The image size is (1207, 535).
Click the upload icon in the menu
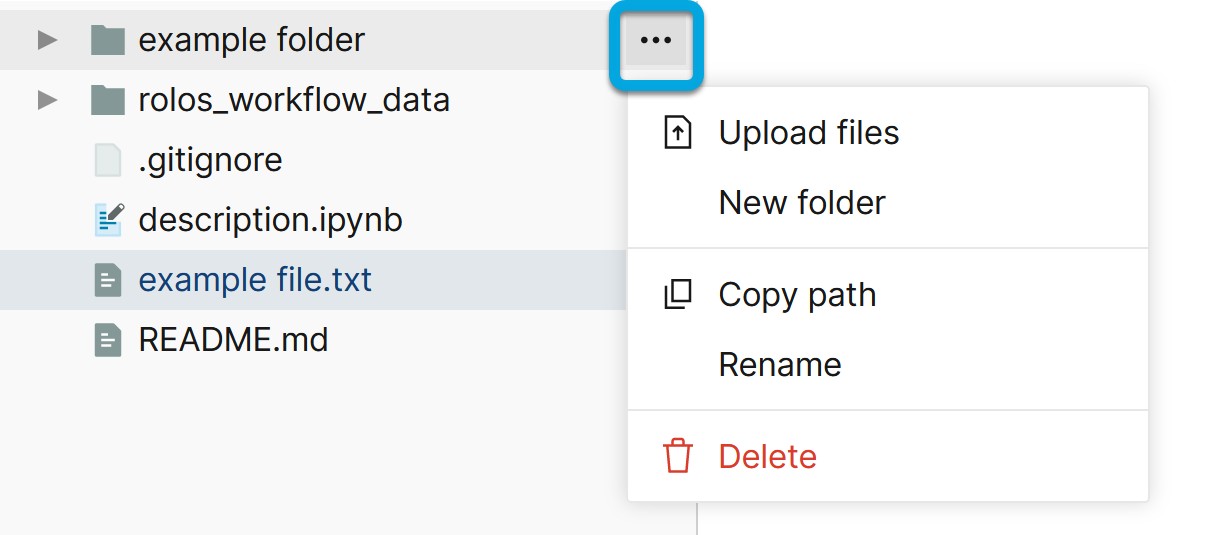pos(678,133)
